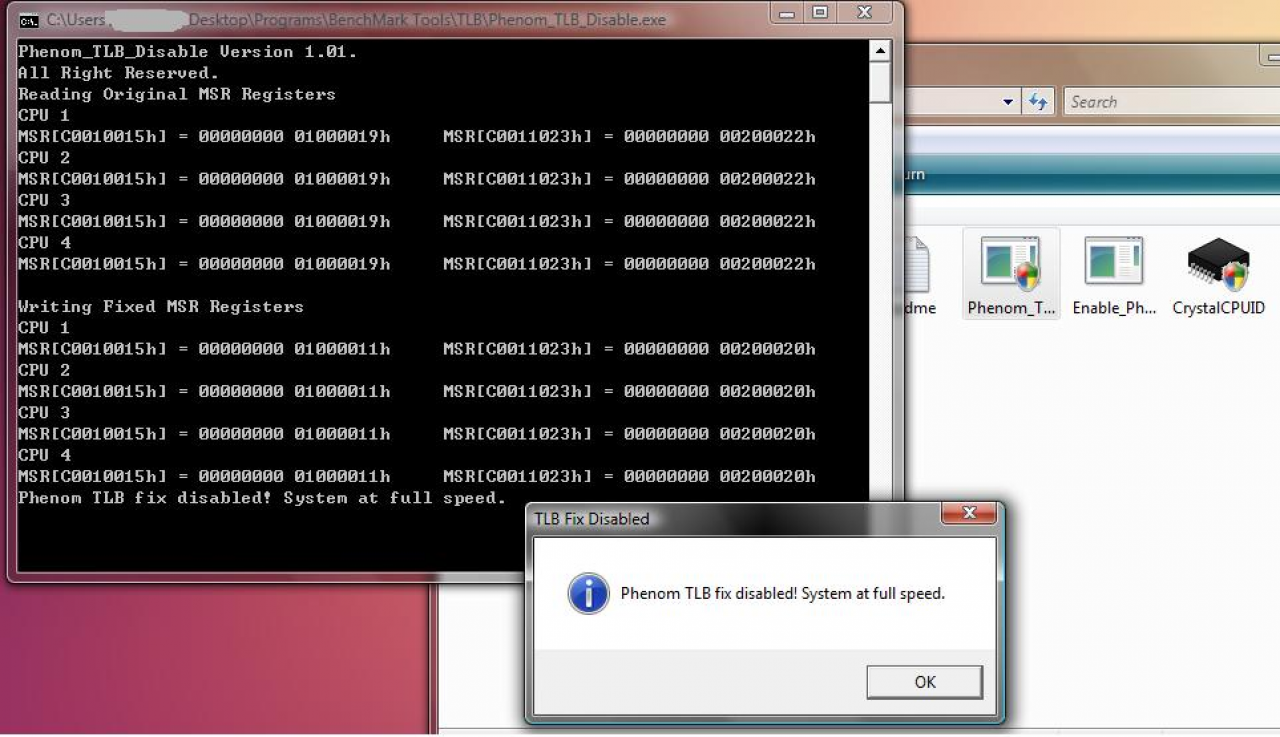1280x737 pixels.
Task: Click the "Phenom_TLB_Disable Version 1.01." console line
Action: click(187, 51)
